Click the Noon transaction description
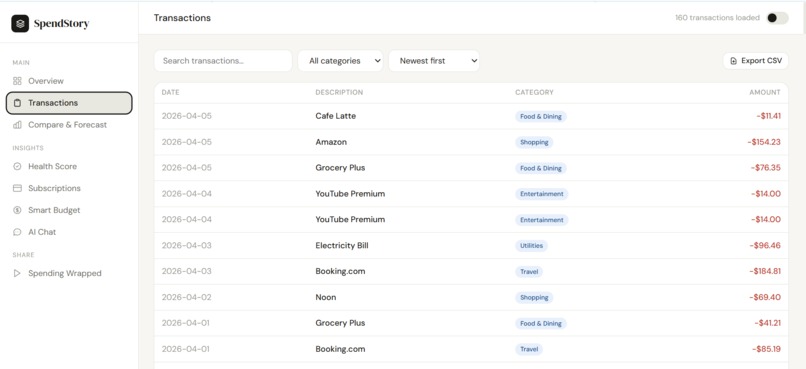806x369 pixels. [x=326, y=298]
